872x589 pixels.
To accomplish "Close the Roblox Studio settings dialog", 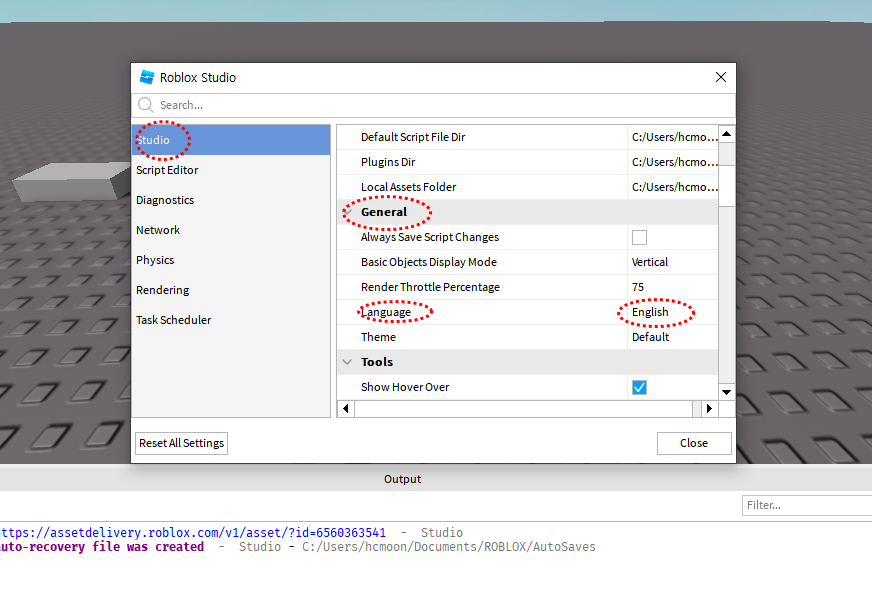I will 721,77.
